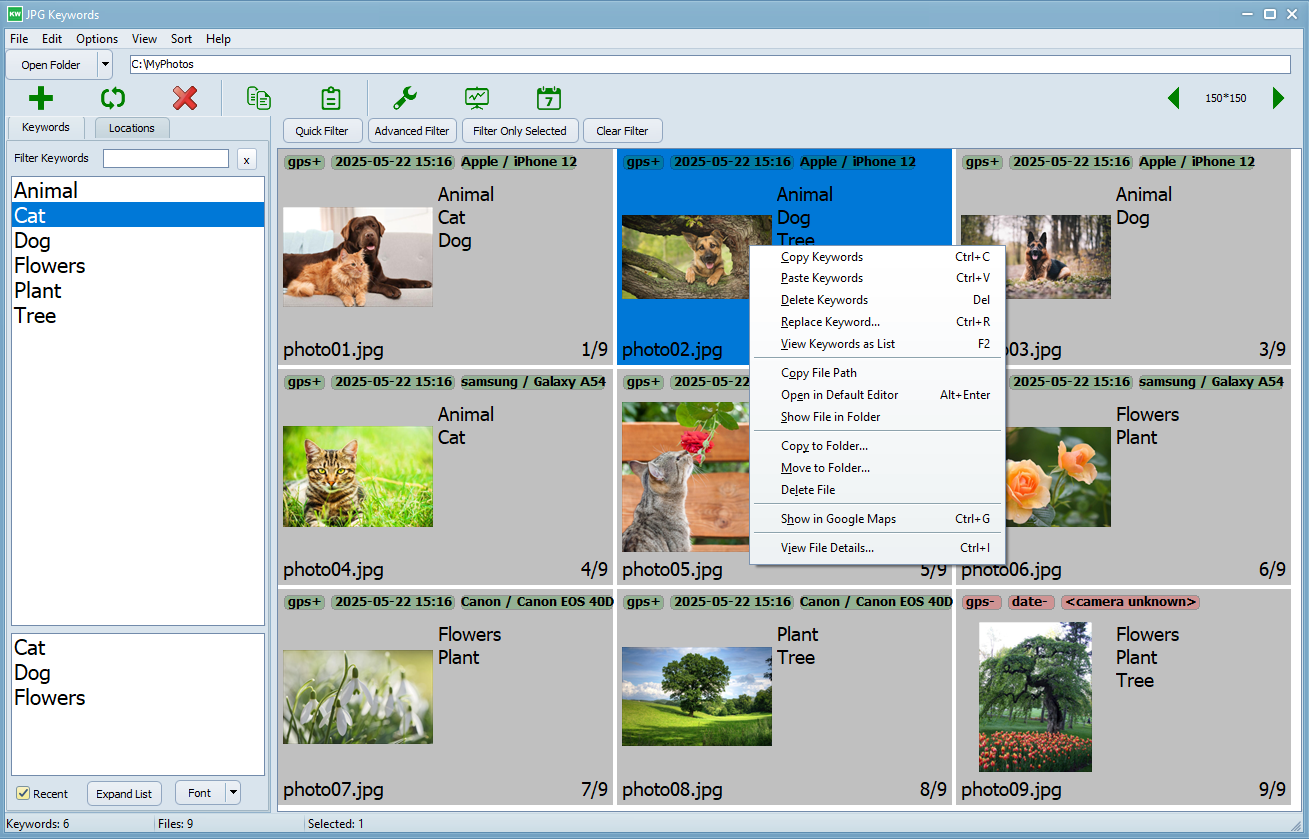Select View File Details... menu entry

(877, 548)
